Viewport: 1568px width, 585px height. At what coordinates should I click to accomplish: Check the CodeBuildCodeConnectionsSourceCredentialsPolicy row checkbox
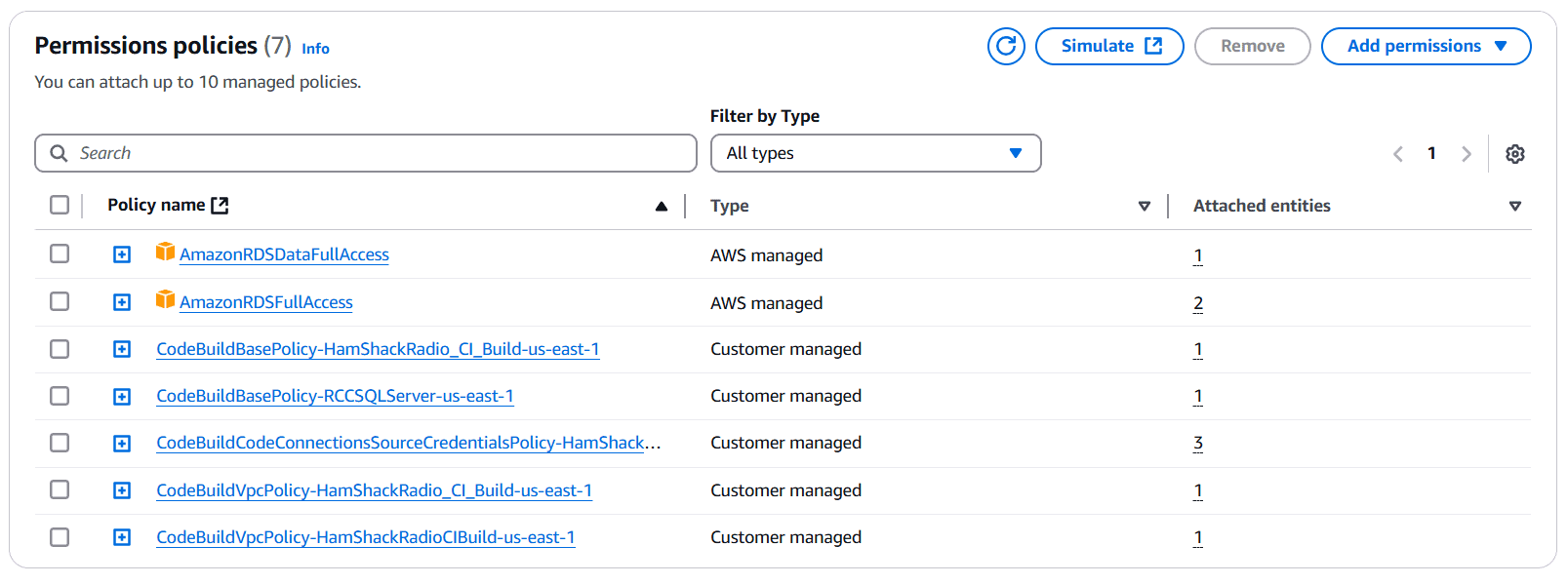[x=60, y=443]
